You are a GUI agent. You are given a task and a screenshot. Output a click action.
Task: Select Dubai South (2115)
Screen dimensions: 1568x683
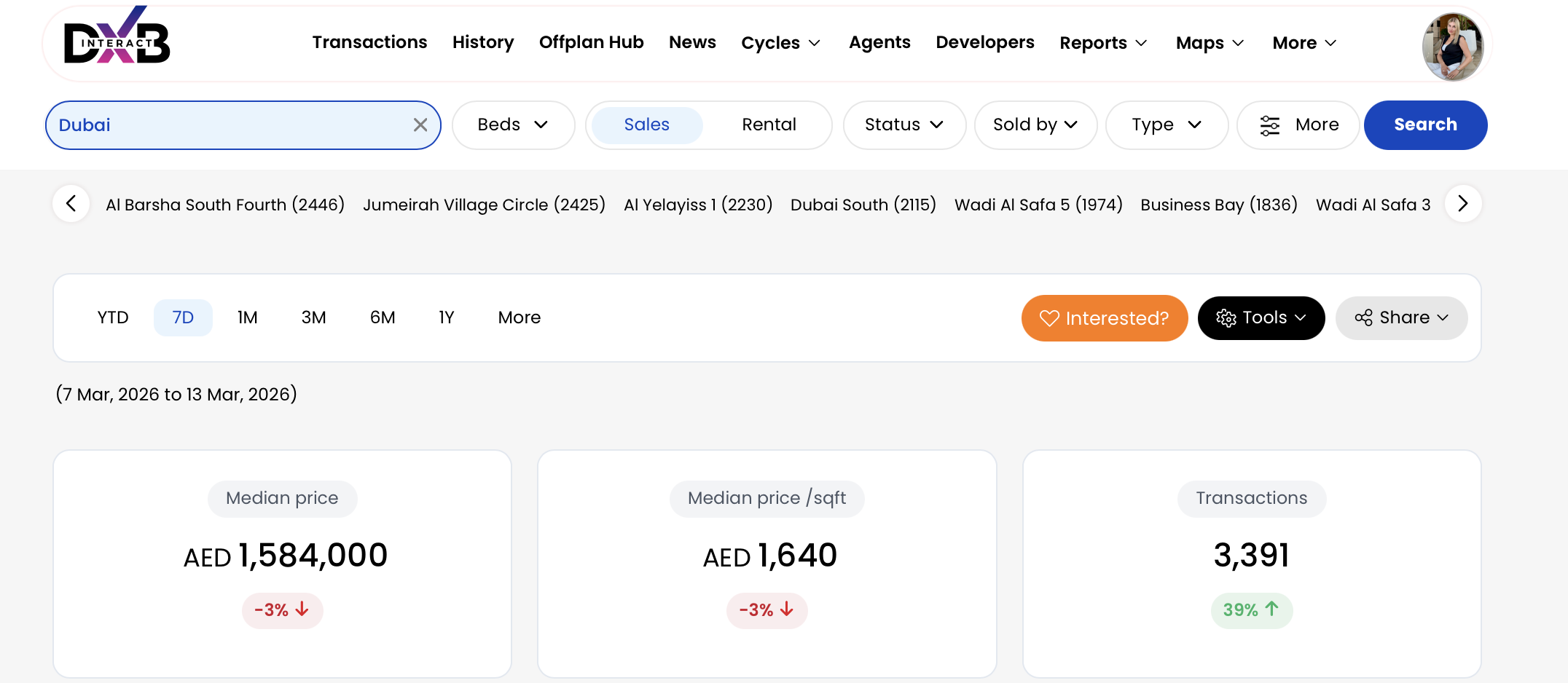point(863,205)
